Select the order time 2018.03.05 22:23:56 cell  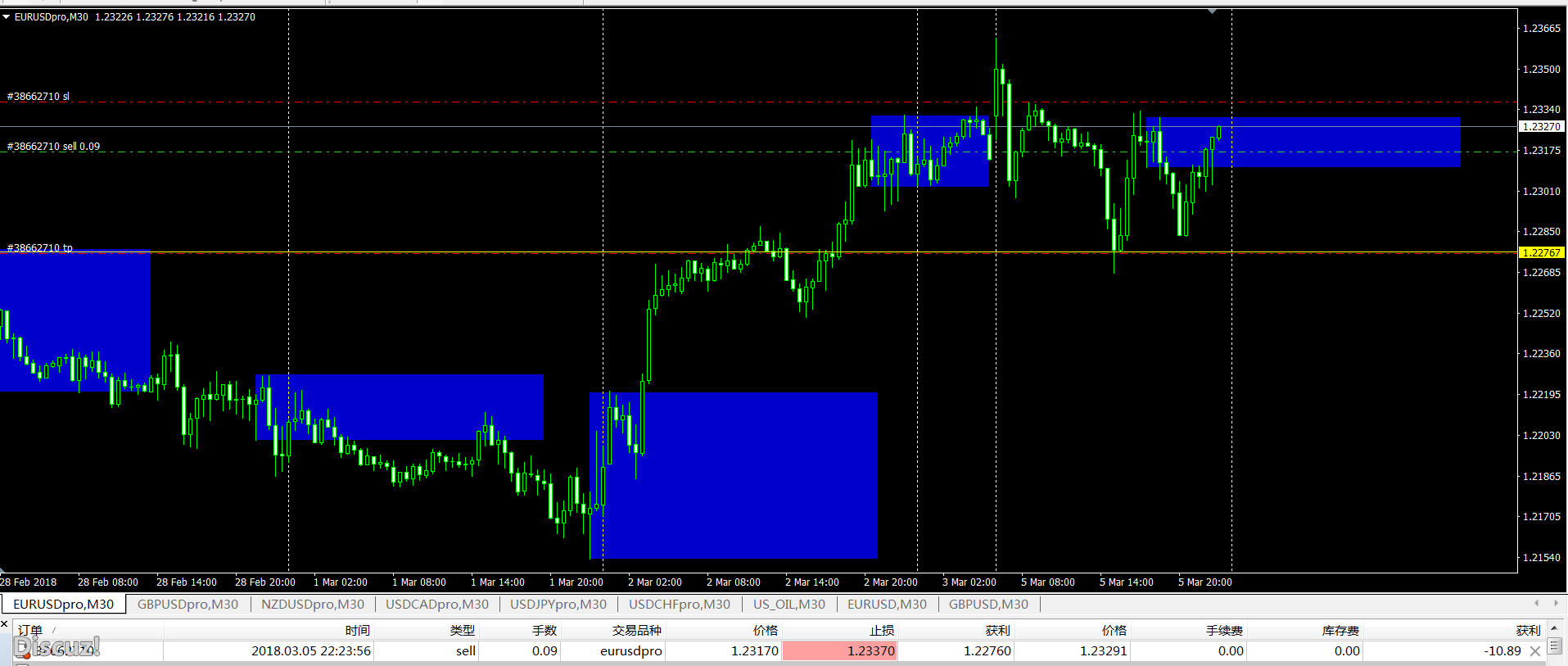pyautogui.click(x=269, y=650)
